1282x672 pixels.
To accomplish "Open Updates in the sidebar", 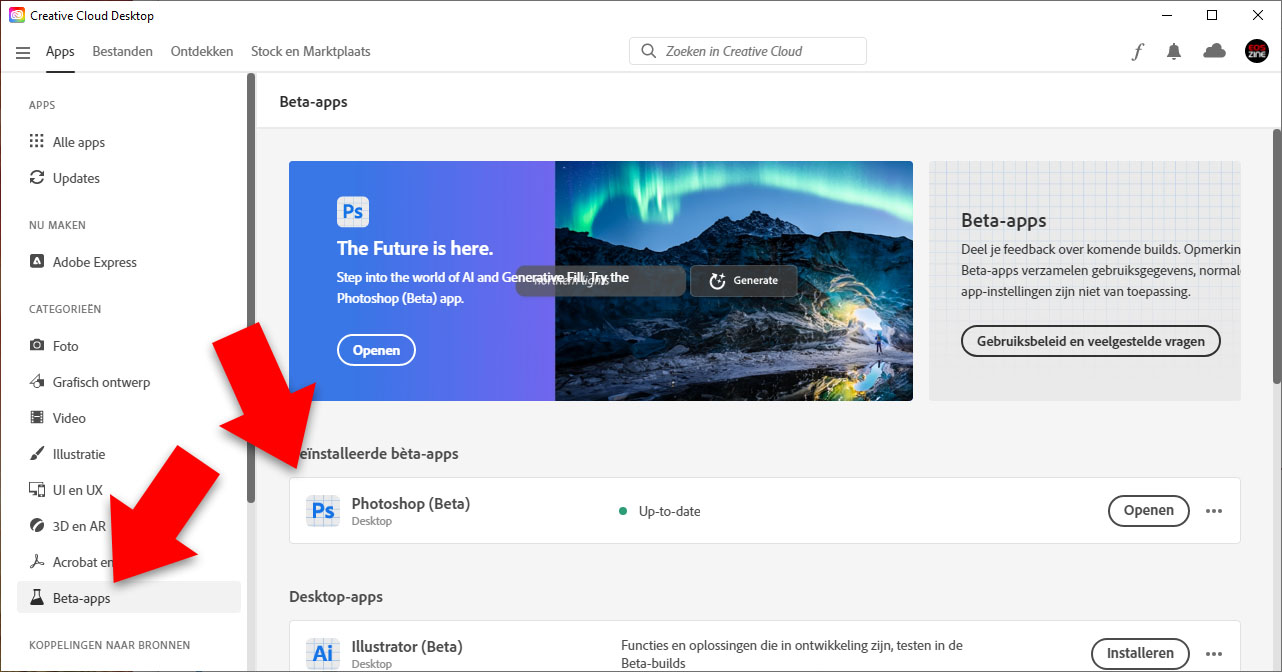I will tap(76, 178).
